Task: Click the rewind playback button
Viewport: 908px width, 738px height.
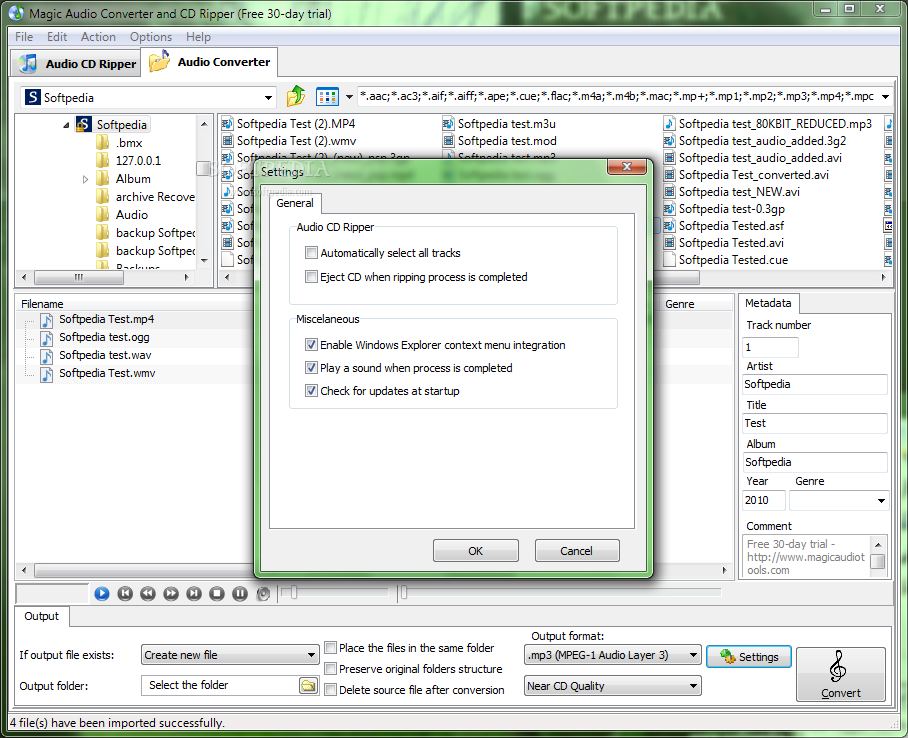Action: point(148,594)
